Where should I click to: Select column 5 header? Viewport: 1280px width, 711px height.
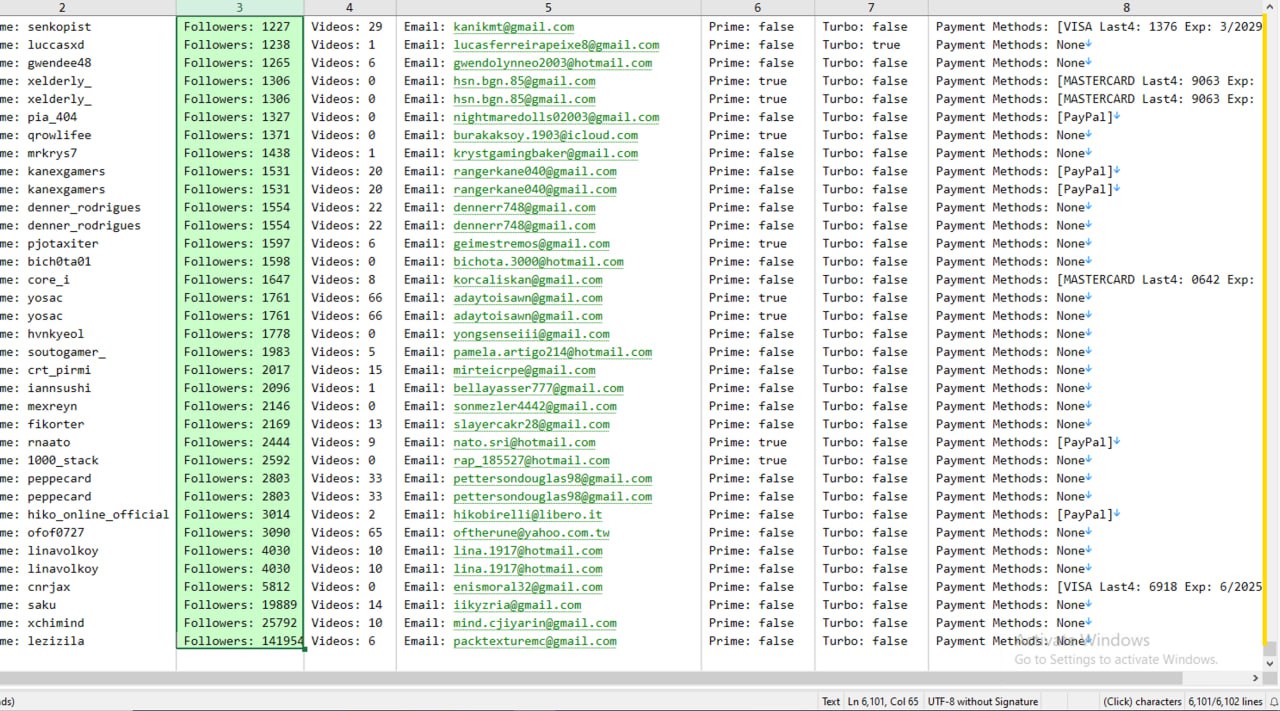(548, 7)
